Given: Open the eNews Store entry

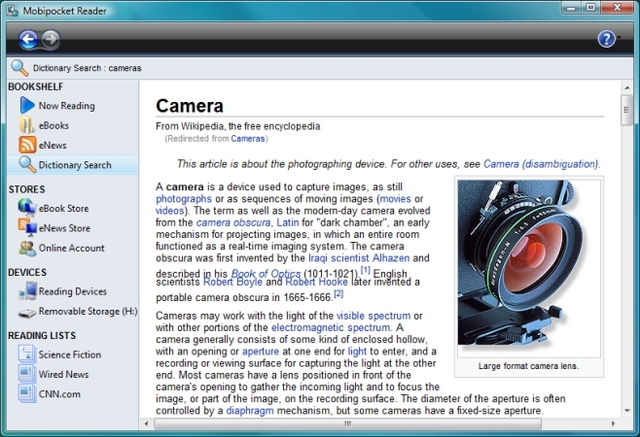Looking at the screenshot, I should 64,228.
